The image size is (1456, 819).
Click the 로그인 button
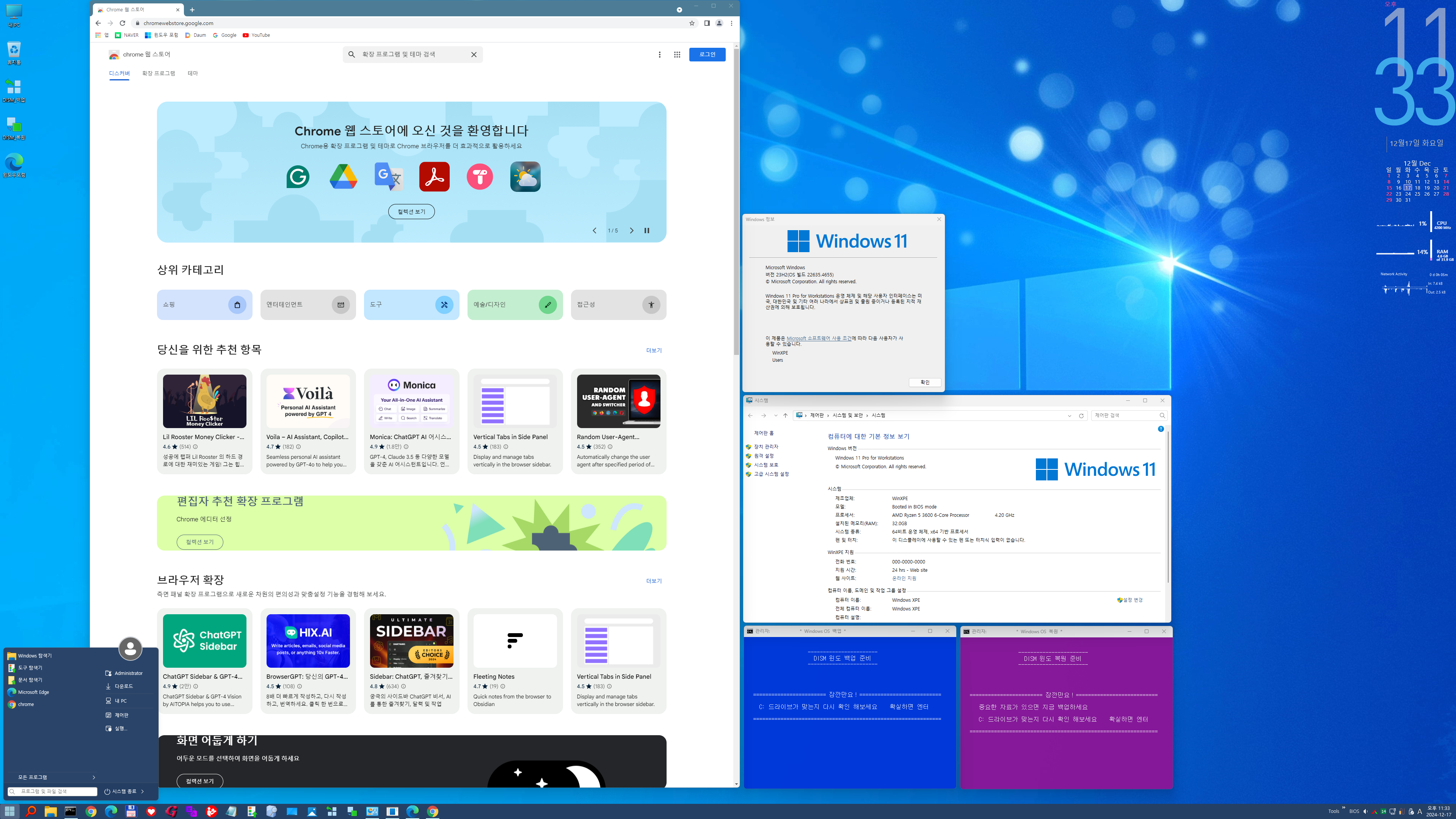click(x=707, y=55)
